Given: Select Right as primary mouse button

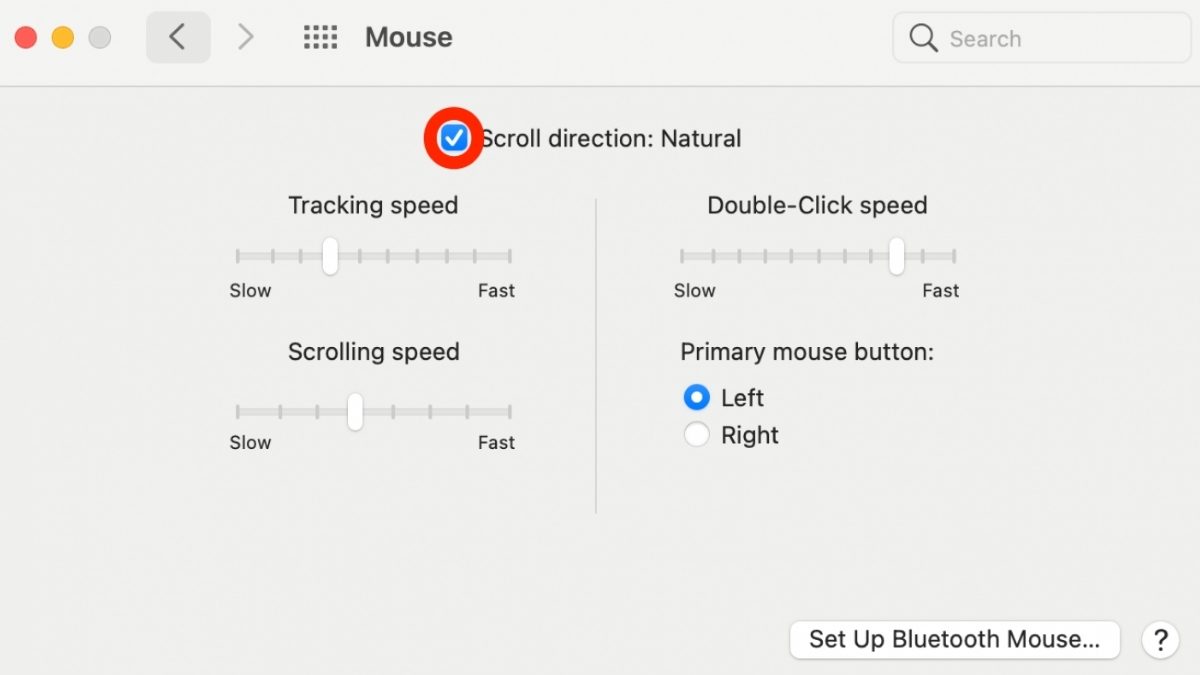Looking at the screenshot, I should click(696, 435).
